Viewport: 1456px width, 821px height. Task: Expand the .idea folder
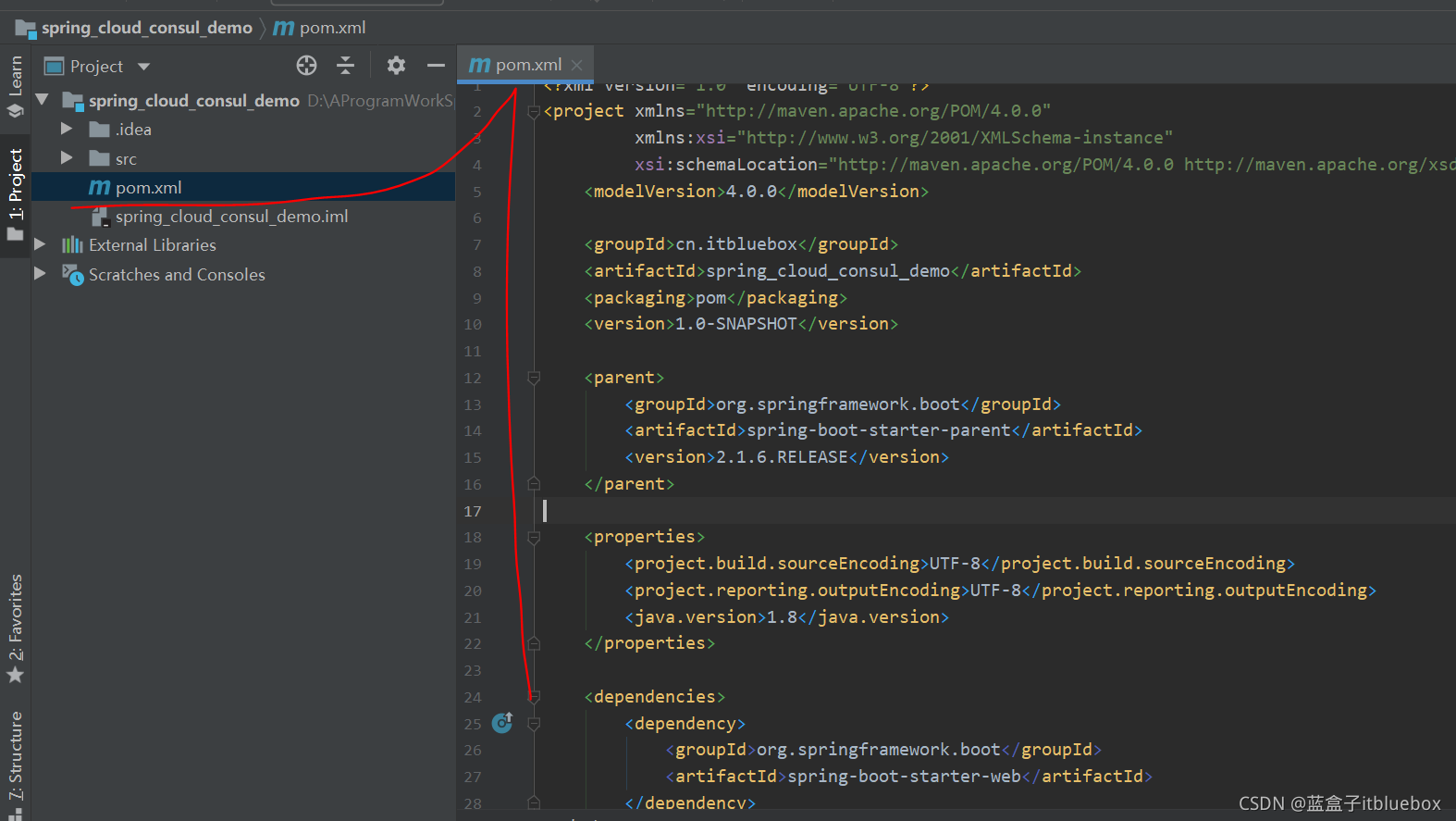66,129
